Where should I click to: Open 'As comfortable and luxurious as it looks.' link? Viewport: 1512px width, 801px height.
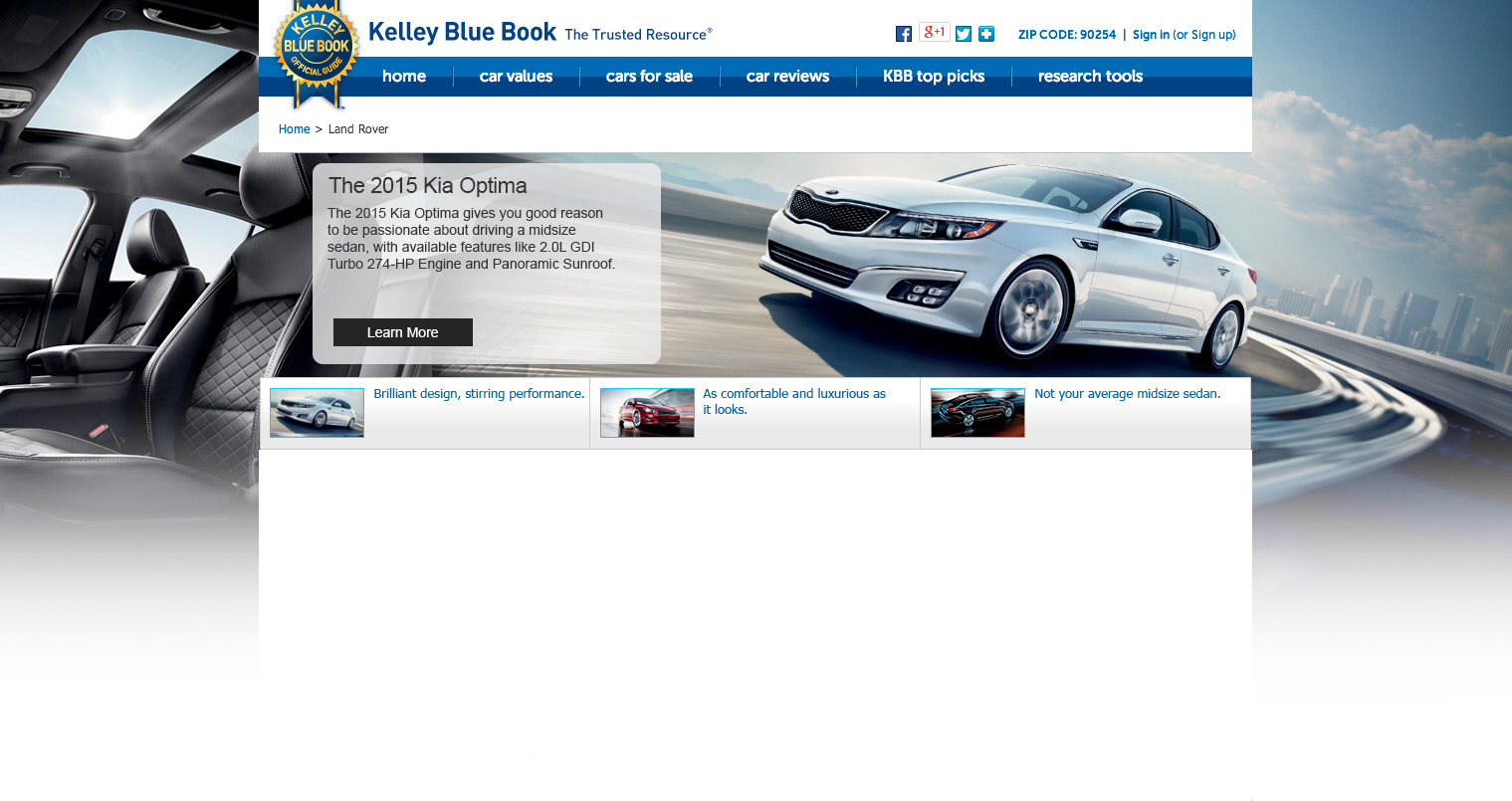(794, 402)
